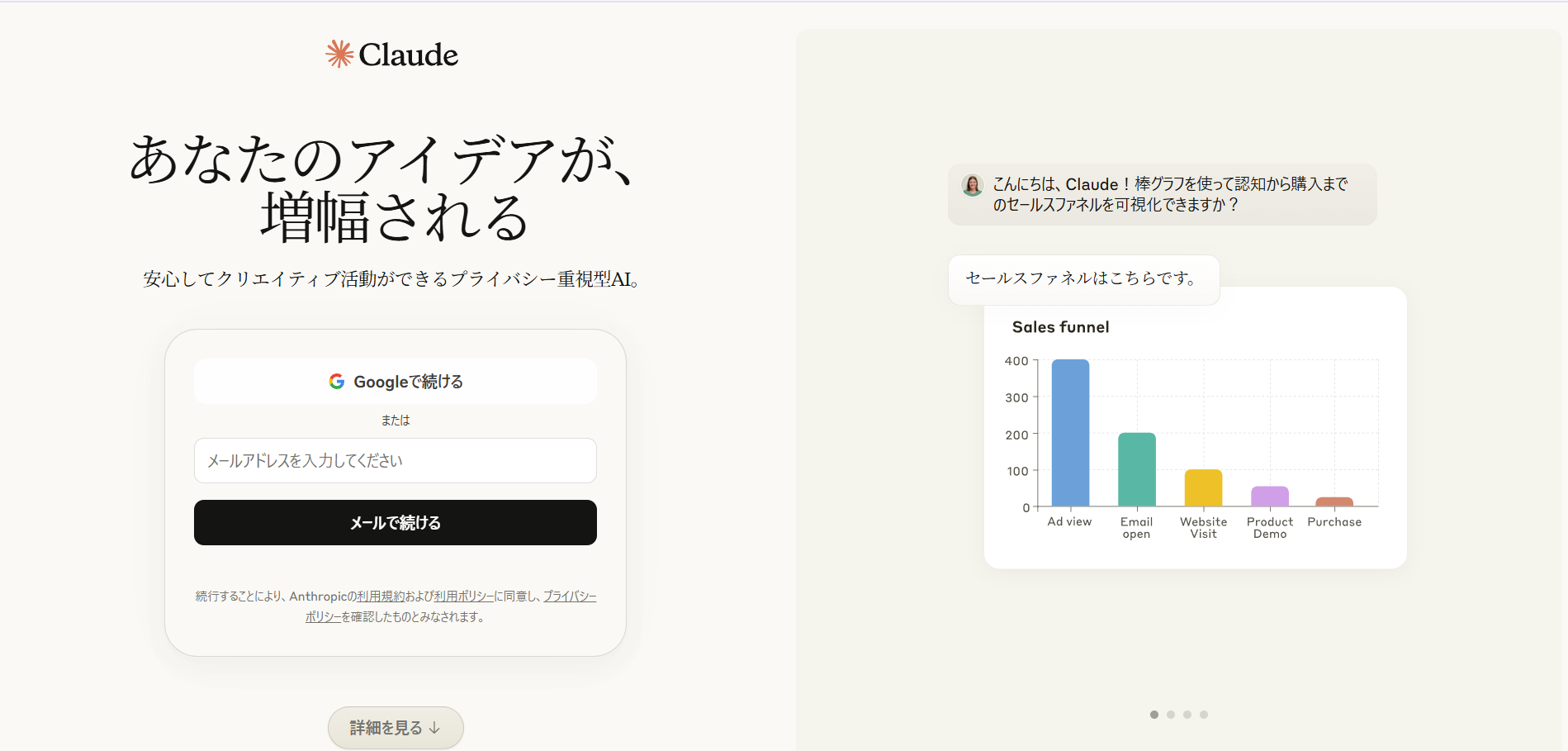The image size is (1568, 751).
Task: Open the 利用規約 link
Action: pos(379,596)
